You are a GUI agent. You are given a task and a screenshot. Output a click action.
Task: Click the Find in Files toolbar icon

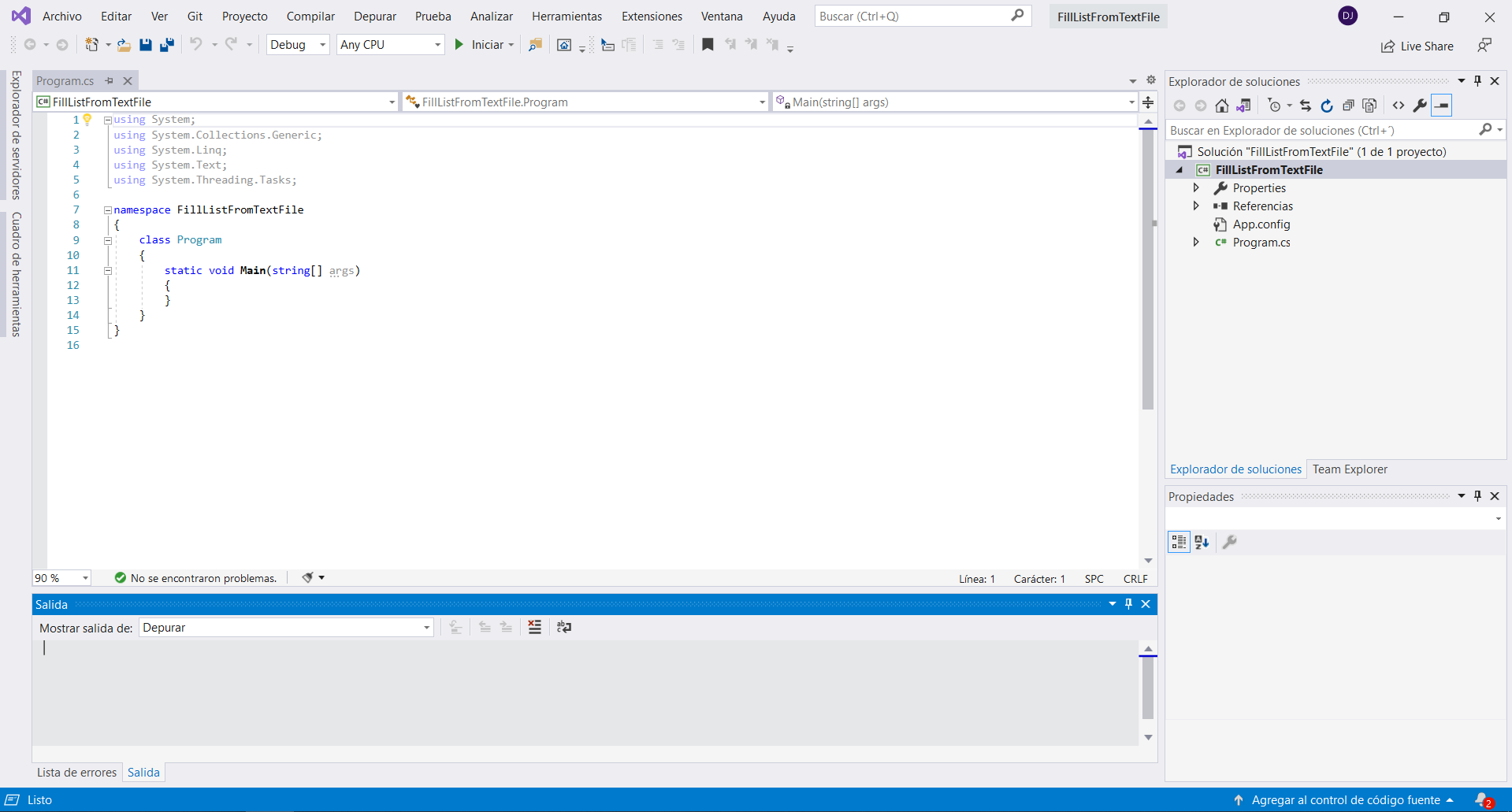point(535,45)
